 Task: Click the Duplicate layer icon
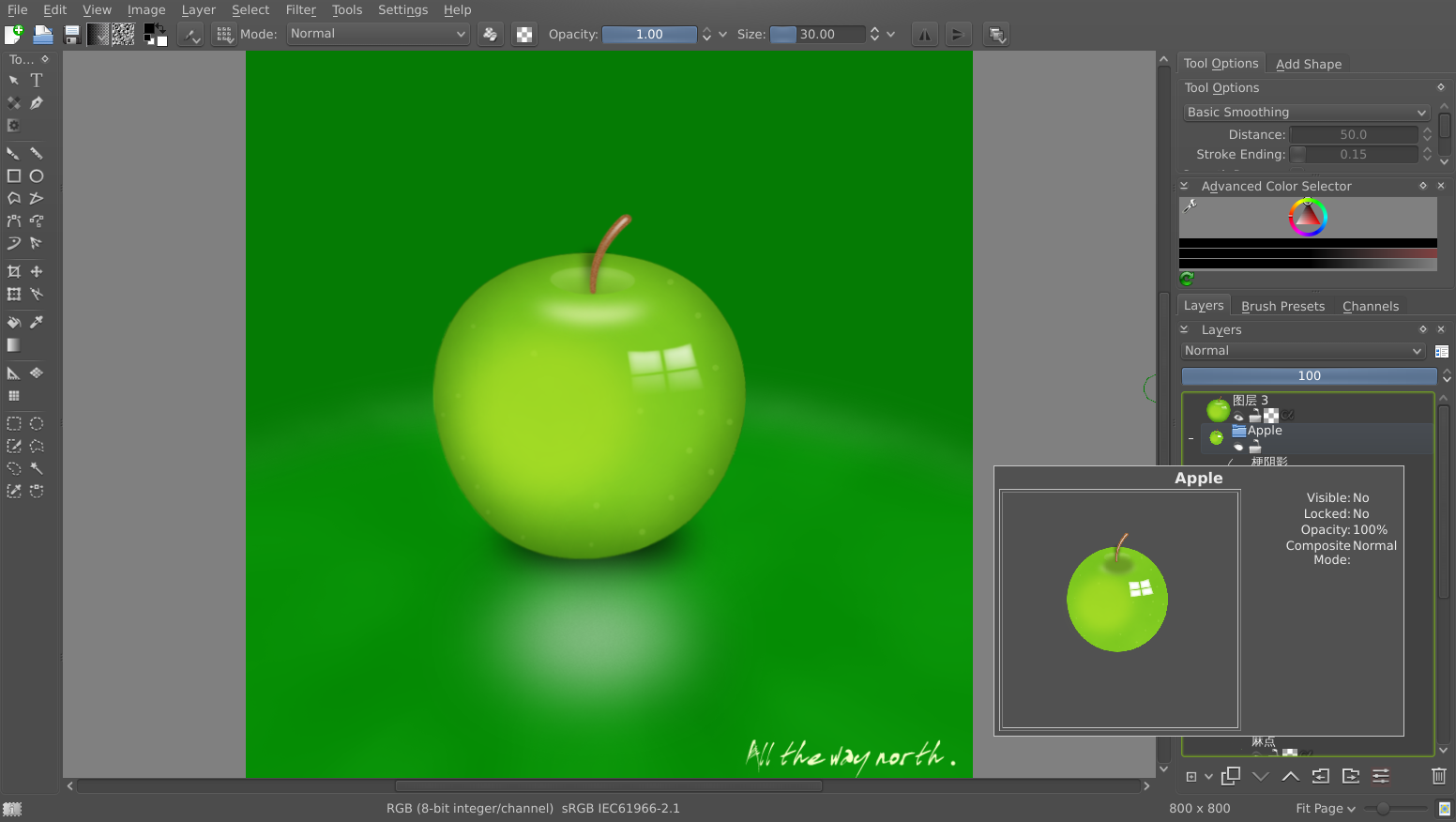[1231, 776]
